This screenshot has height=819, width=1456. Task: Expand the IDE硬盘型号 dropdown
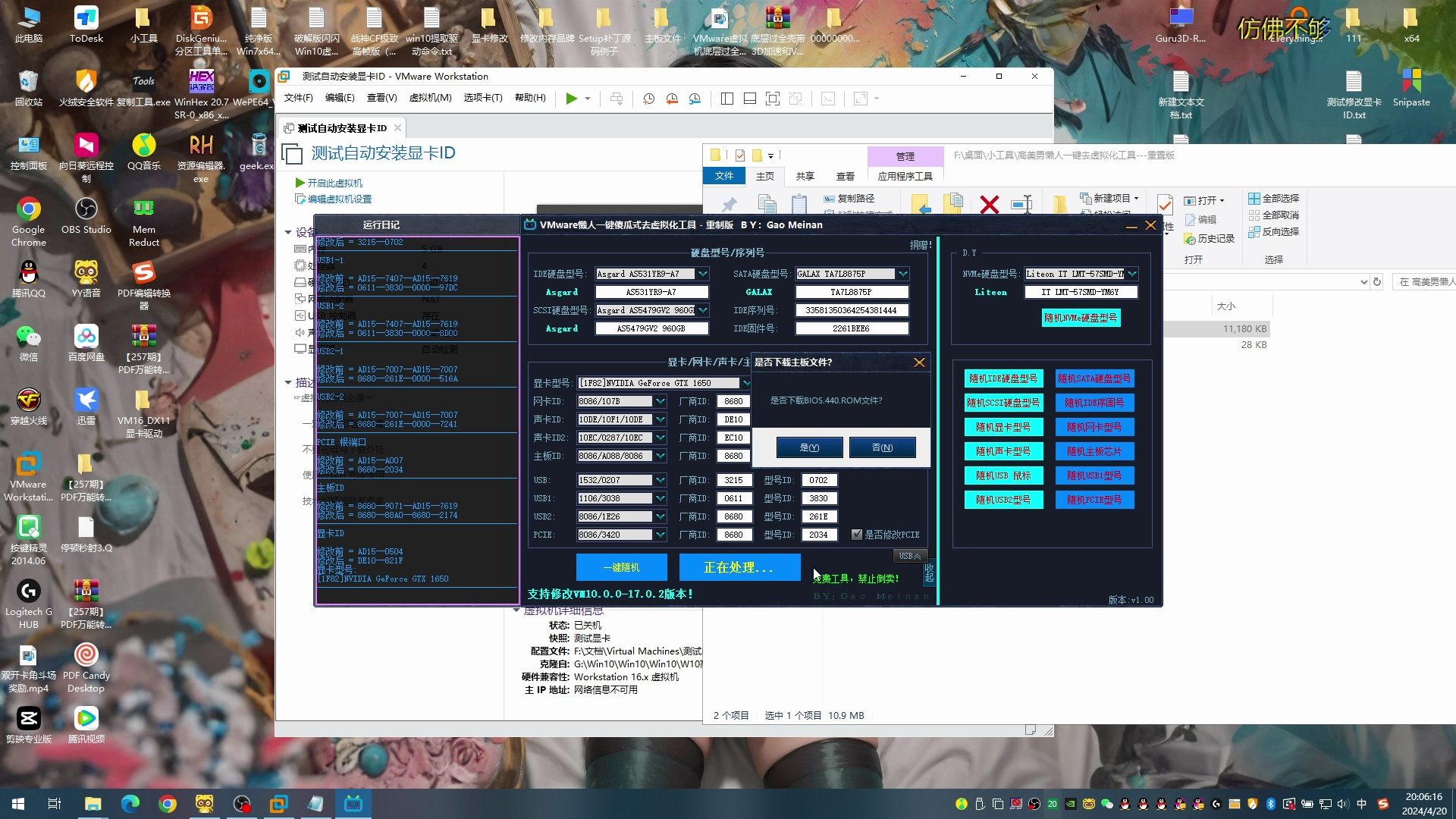click(703, 274)
